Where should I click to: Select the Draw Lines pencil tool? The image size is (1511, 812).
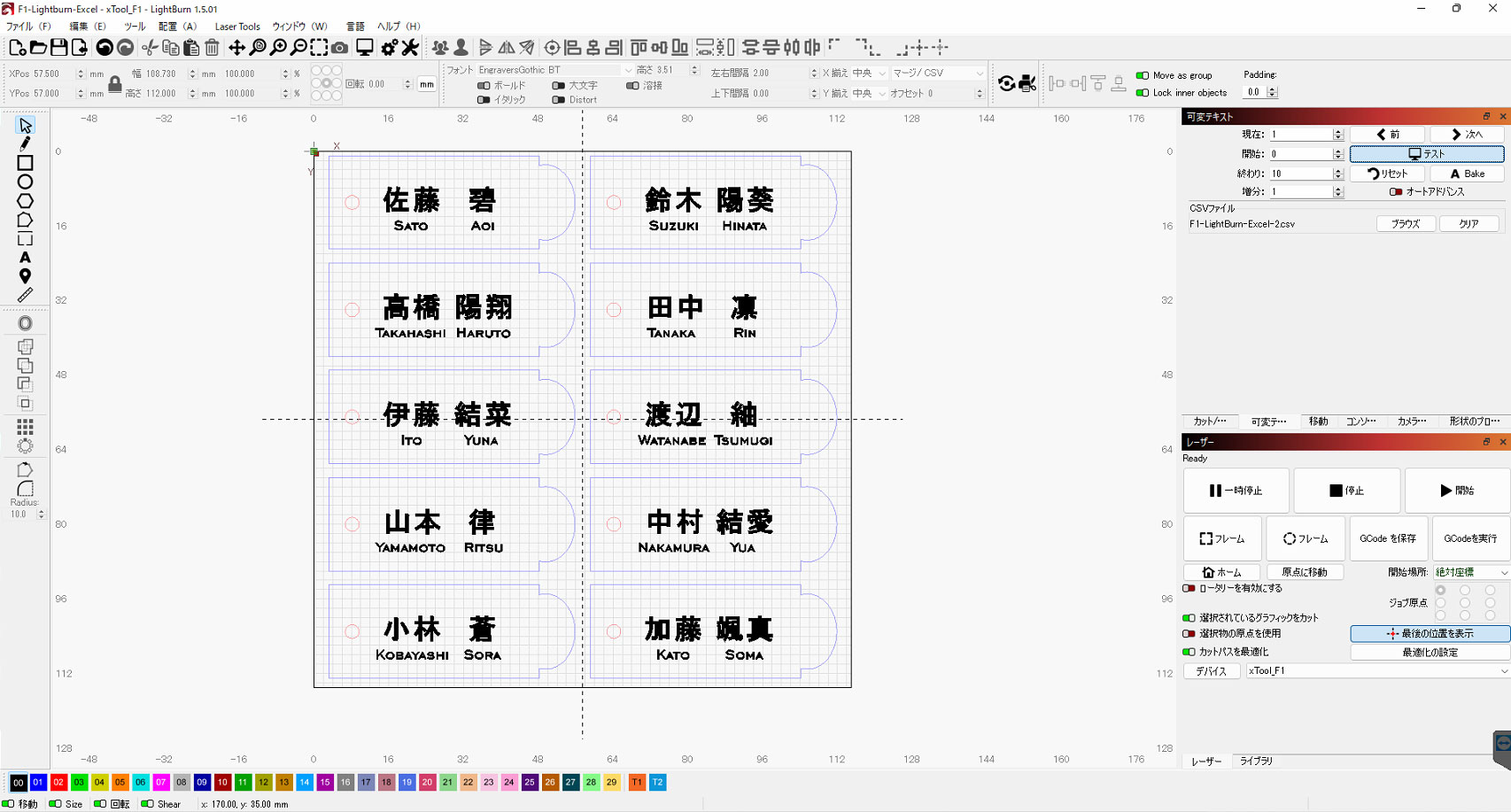click(25, 143)
